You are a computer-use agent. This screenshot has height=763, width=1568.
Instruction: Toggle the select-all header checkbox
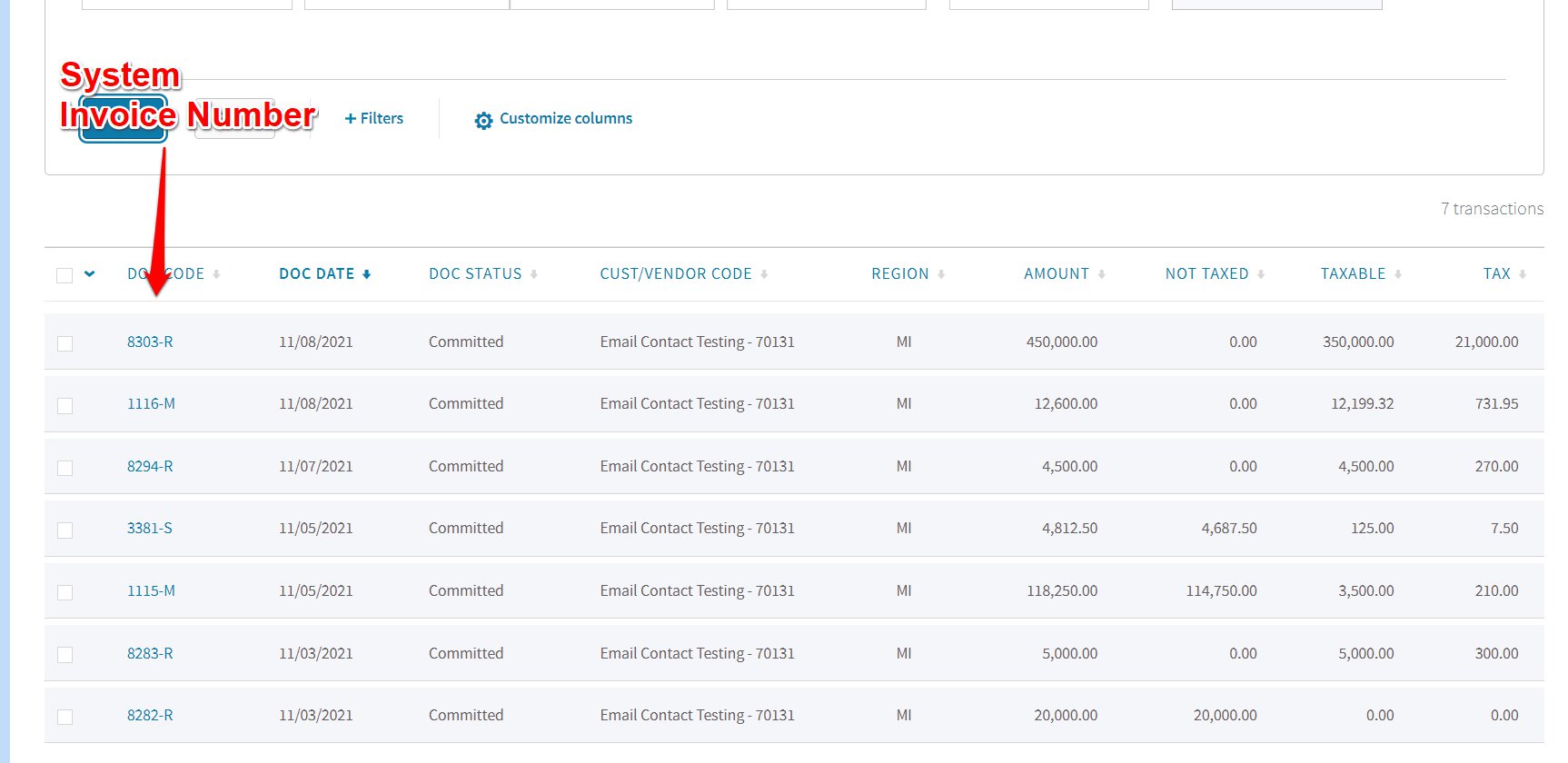tap(65, 275)
